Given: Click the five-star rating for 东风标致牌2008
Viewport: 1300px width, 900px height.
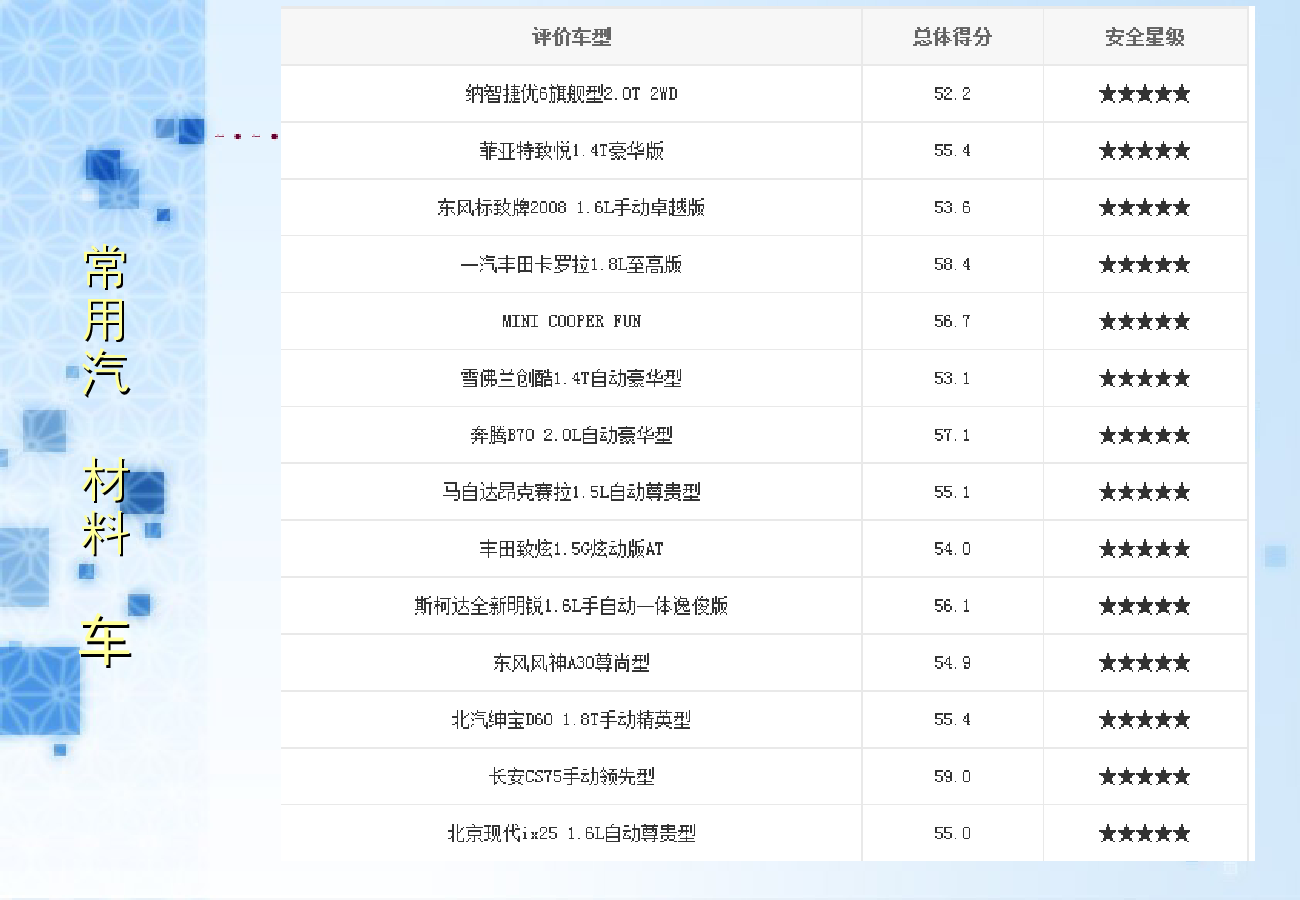Looking at the screenshot, I should point(1145,208).
